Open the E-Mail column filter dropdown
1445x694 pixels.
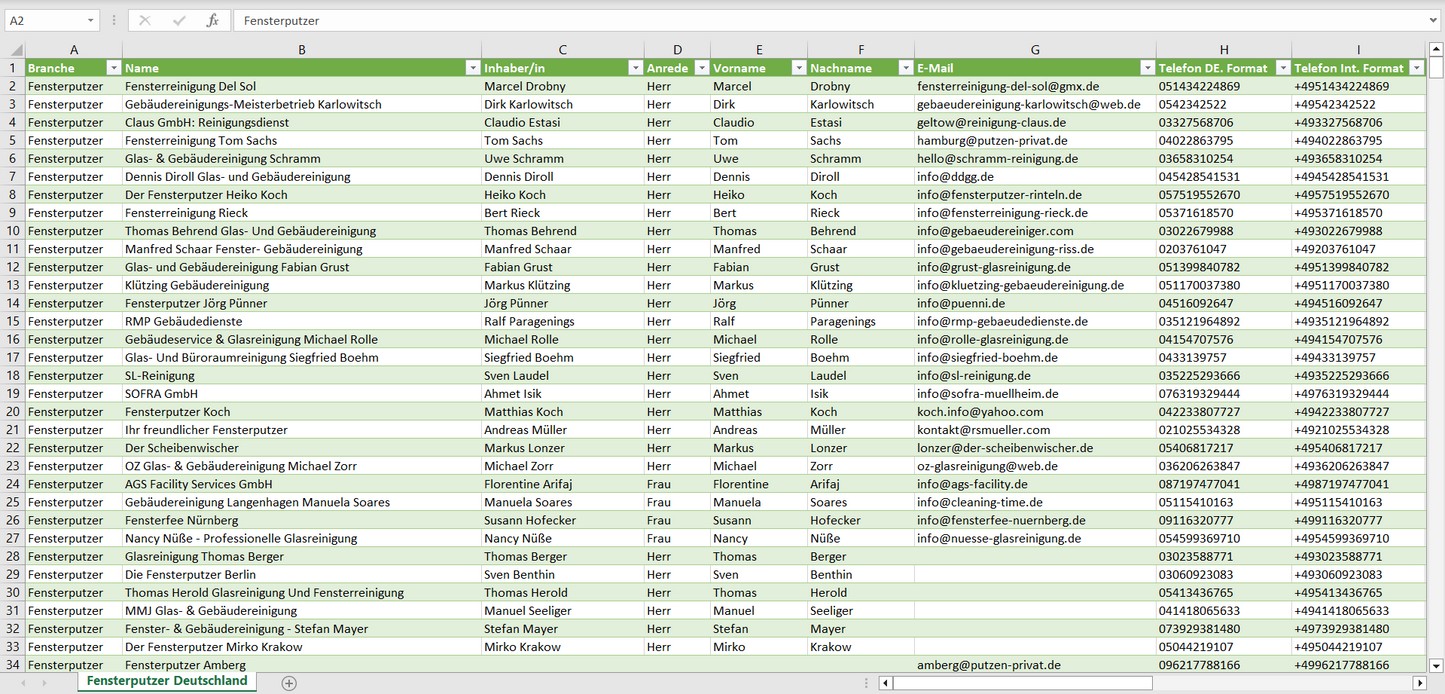coord(1146,68)
